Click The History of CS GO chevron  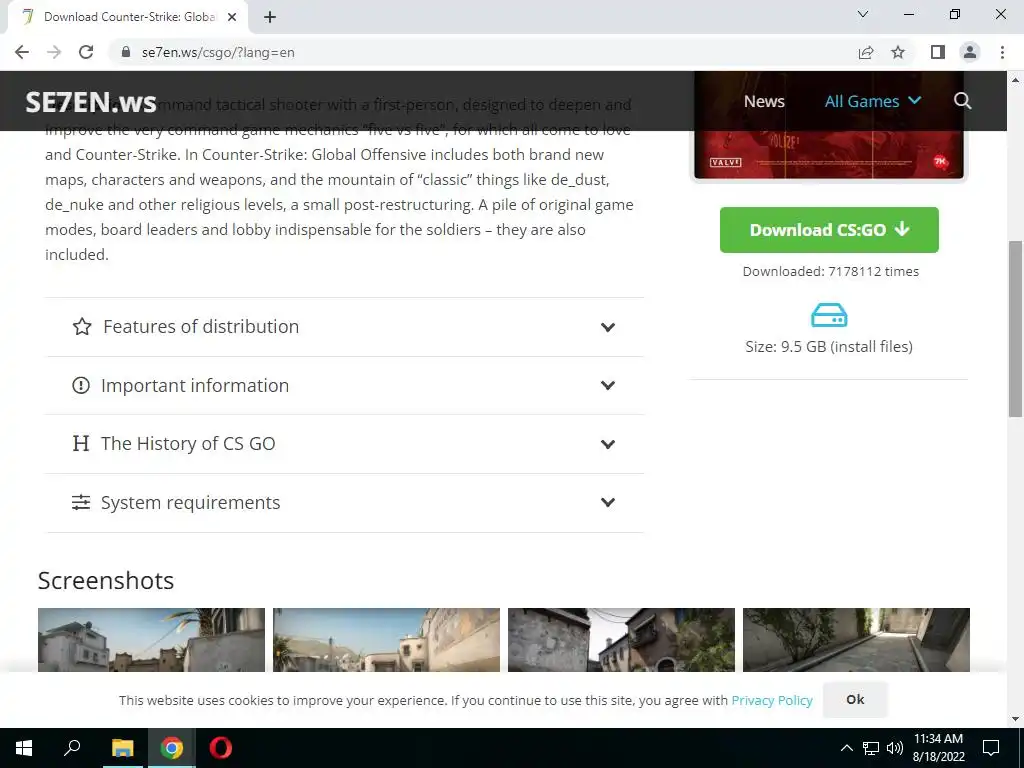tap(607, 444)
